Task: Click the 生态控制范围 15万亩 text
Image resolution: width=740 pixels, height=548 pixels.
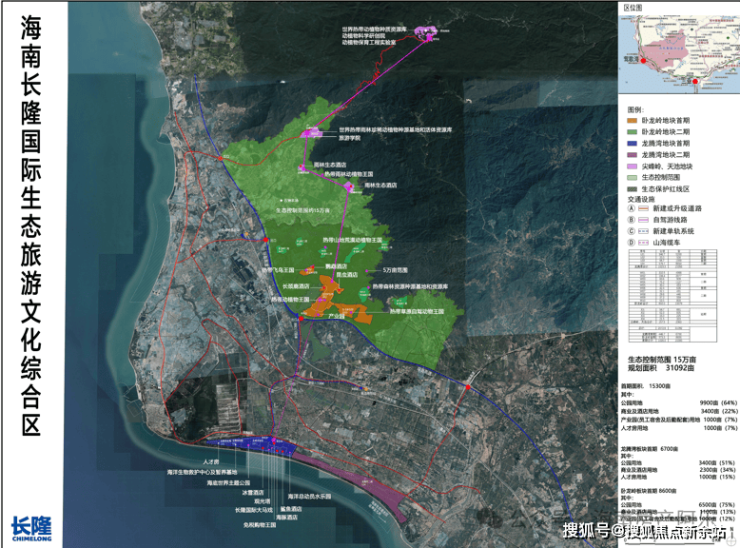Action: point(662,359)
